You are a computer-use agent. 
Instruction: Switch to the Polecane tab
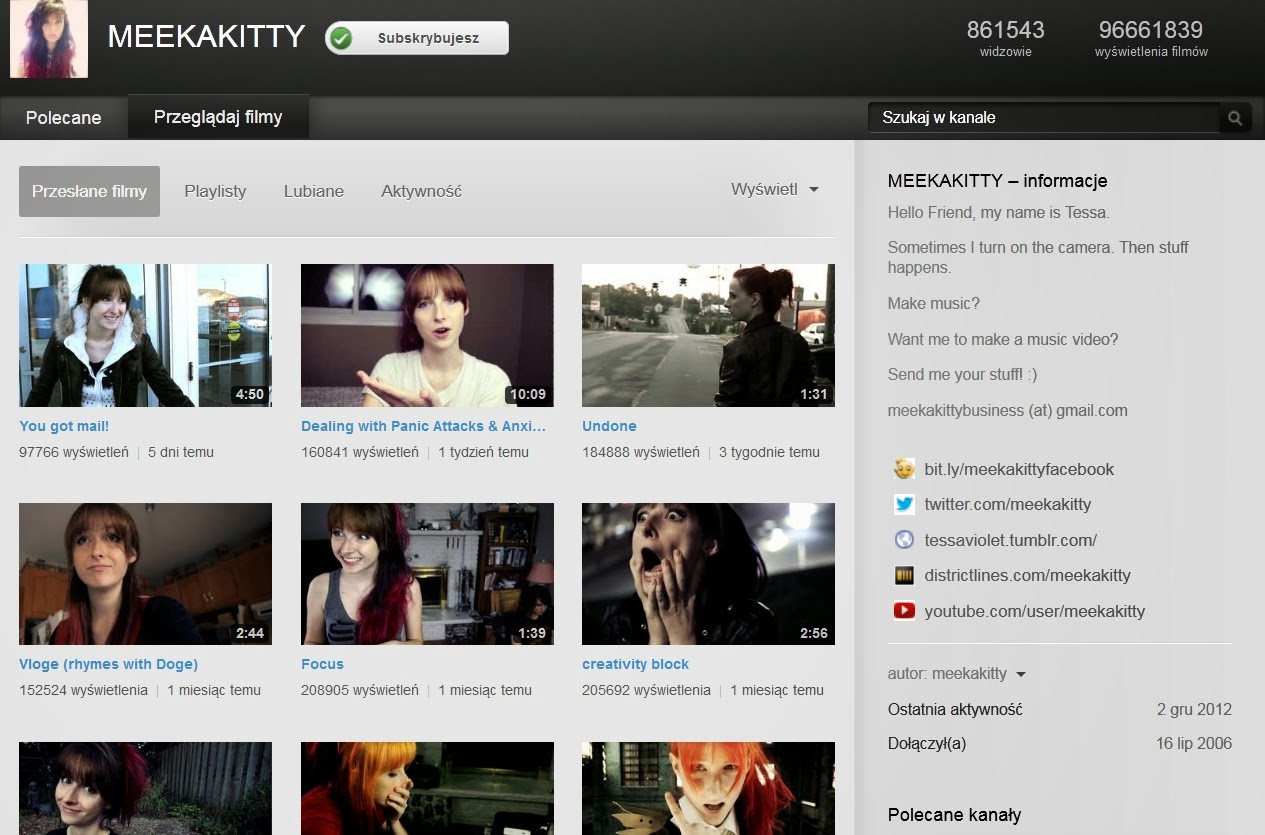(64, 117)
